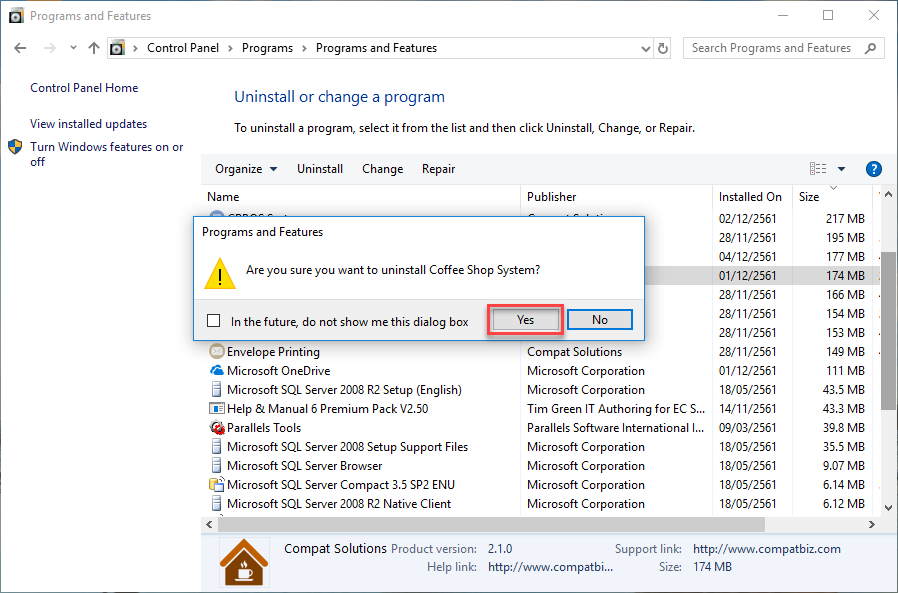Viewport: 898px width, 593px height.
Task: Select Parallels Tools in the list
Action: [541, 427]
